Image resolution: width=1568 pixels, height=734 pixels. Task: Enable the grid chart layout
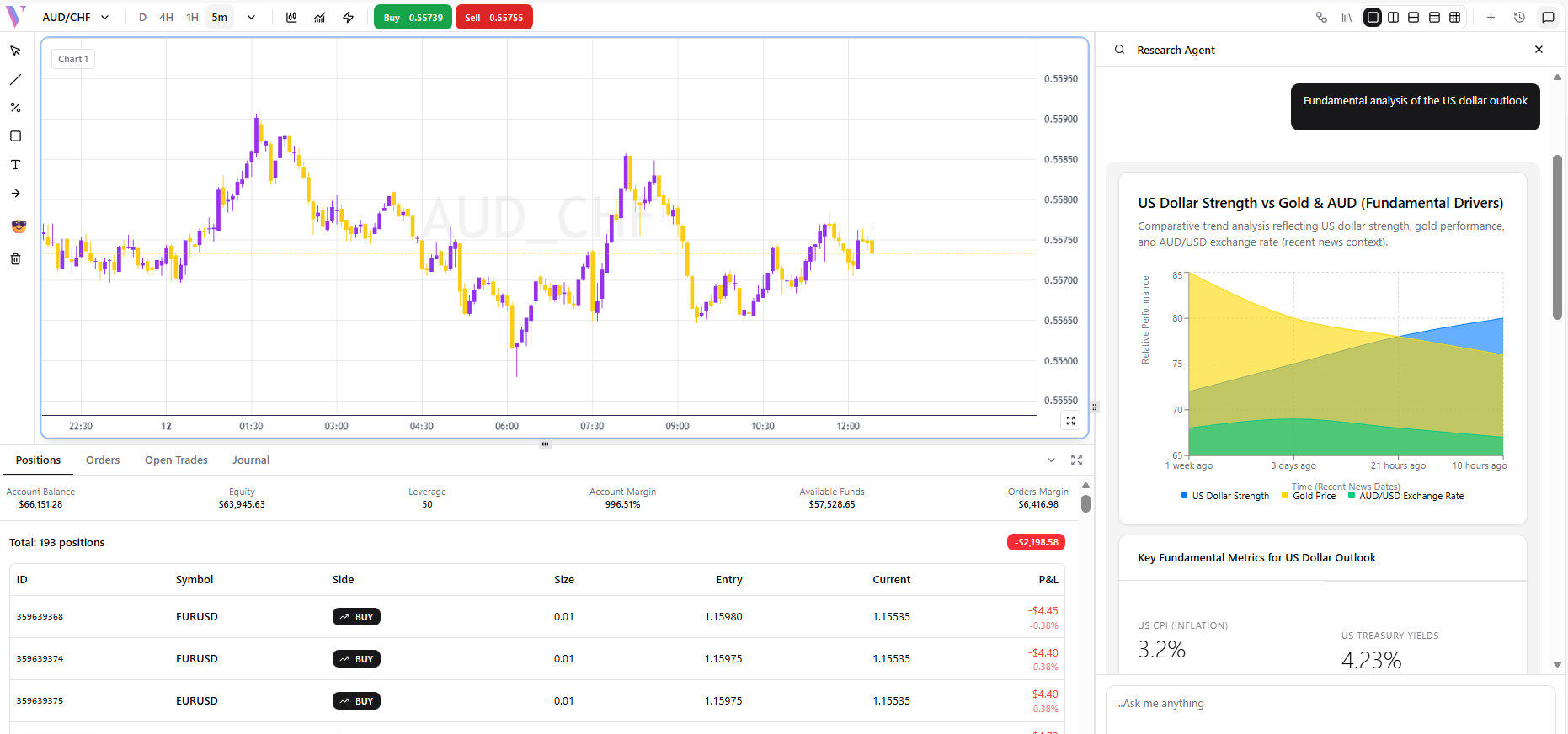[x=1454, y=18]
